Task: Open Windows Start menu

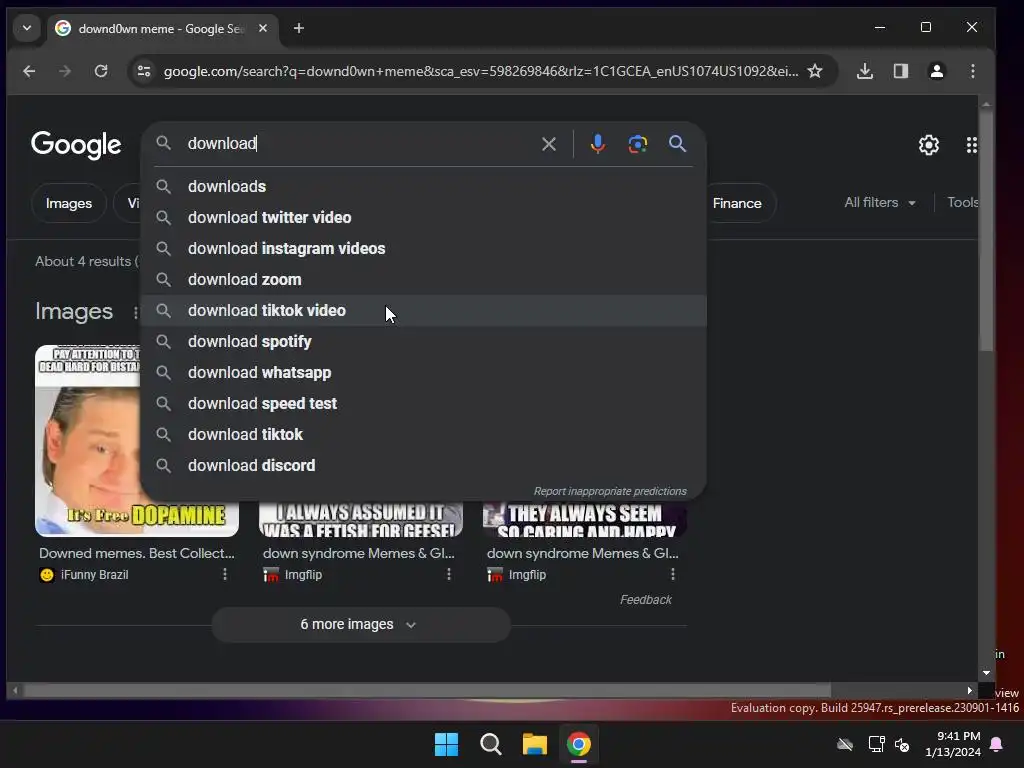Action: 447,744
